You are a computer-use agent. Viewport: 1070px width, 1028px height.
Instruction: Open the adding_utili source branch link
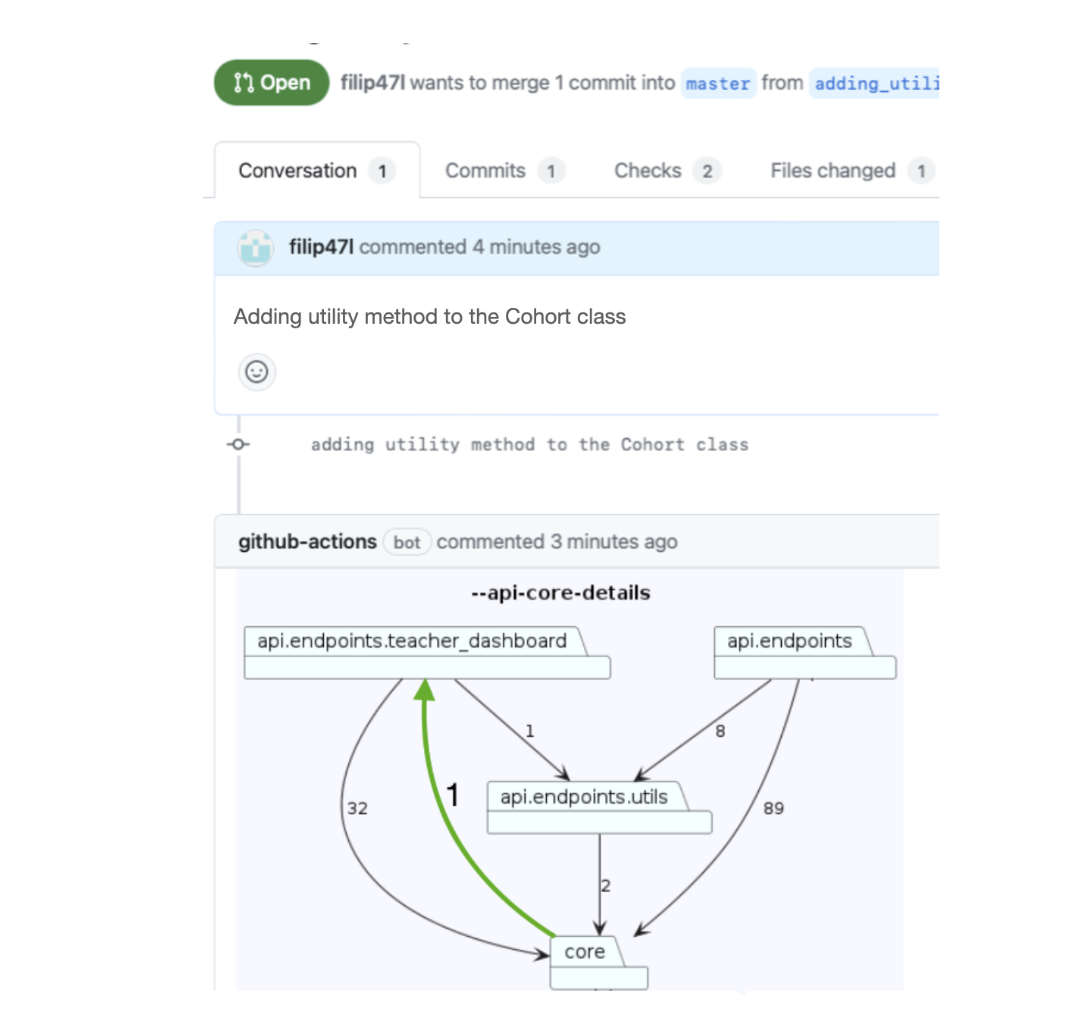pyautogui.click(x=875, y=83)
